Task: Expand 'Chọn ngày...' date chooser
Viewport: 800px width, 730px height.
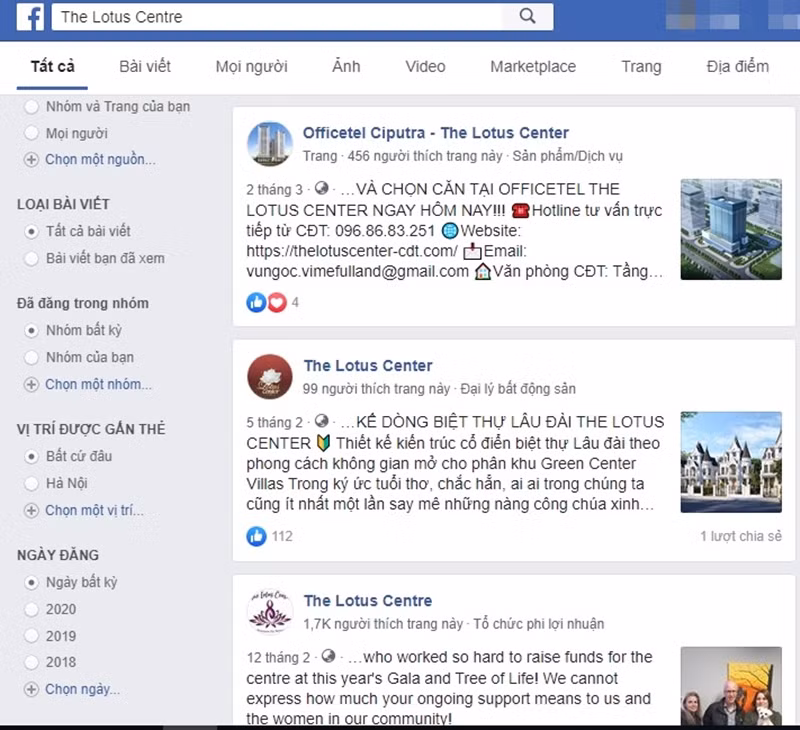Action: tap(82, 689)
